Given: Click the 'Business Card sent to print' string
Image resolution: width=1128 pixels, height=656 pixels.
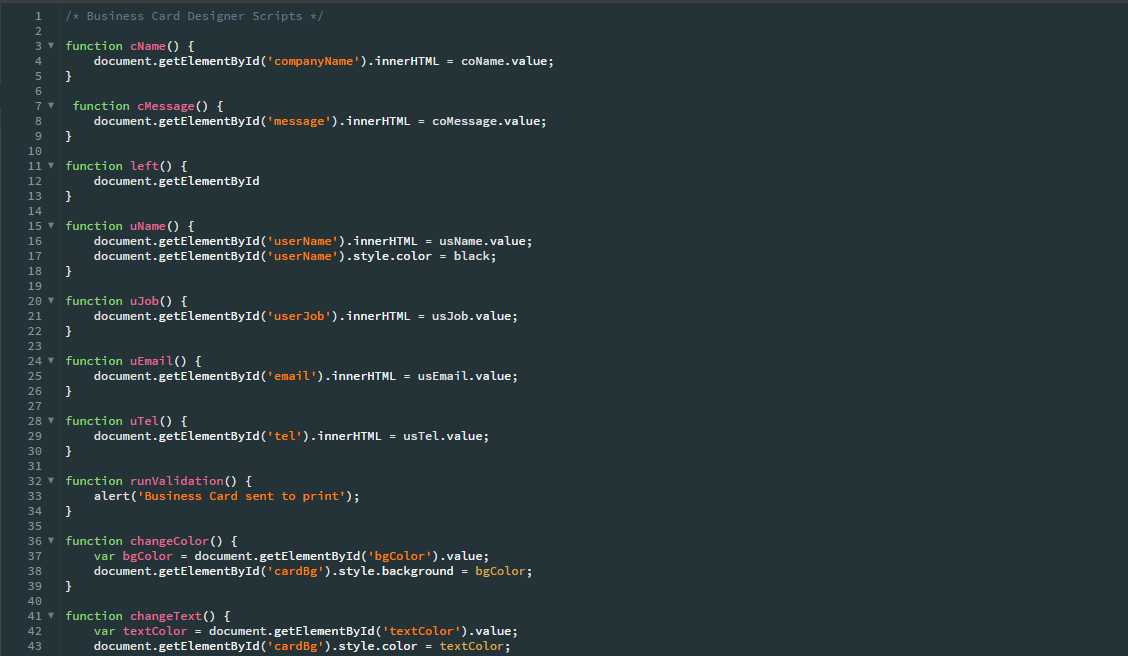Looking at the screenshot, I should (241, 496).
